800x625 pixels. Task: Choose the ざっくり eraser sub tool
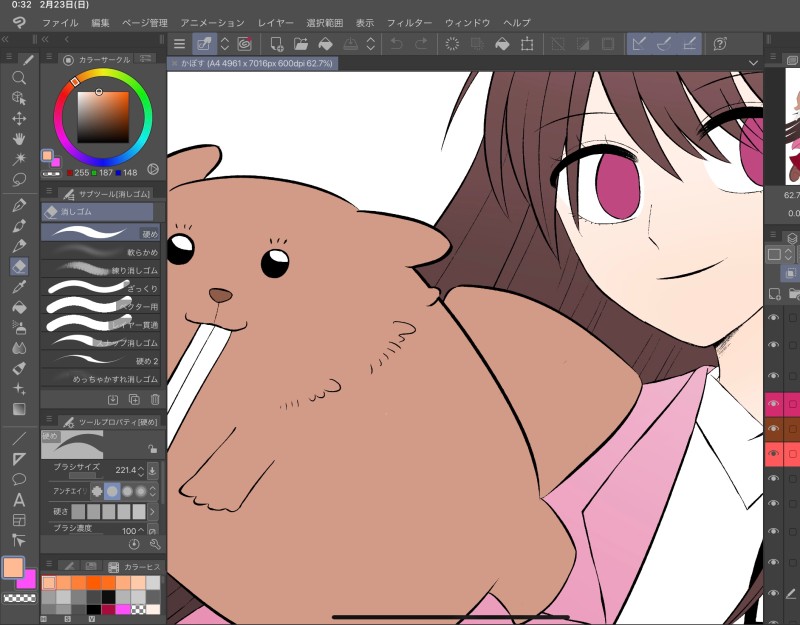pyautogui.click(x=101, y=288)
